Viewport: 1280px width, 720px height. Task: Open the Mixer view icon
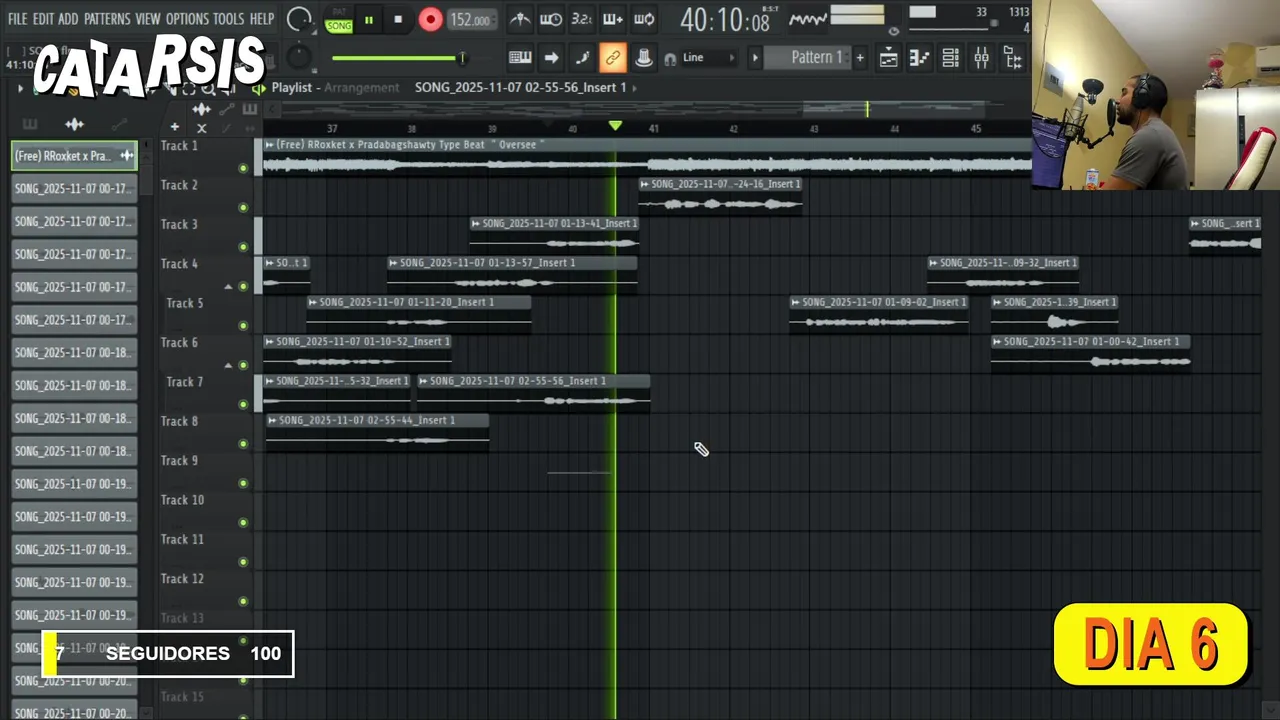(x=981, y=58)
